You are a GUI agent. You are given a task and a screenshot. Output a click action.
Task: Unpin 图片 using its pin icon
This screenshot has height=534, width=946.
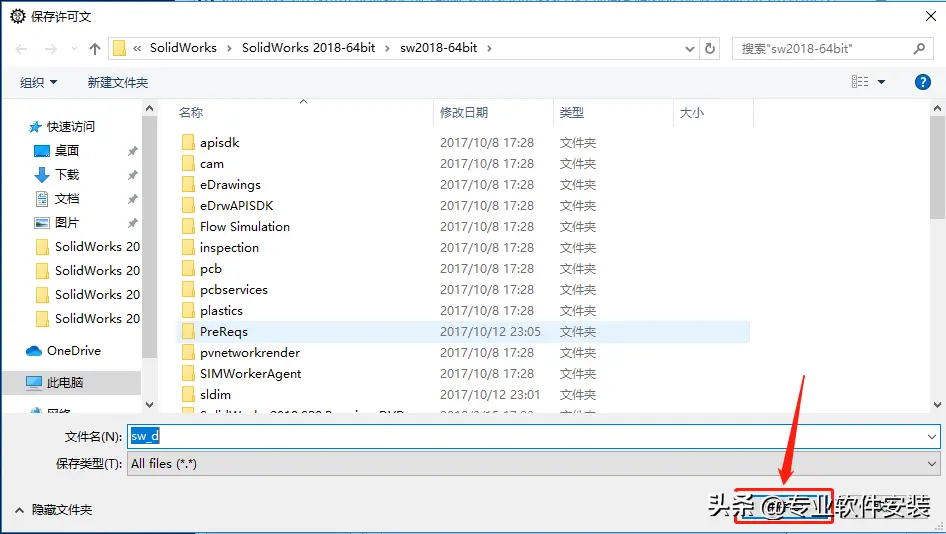coord(133,223)
